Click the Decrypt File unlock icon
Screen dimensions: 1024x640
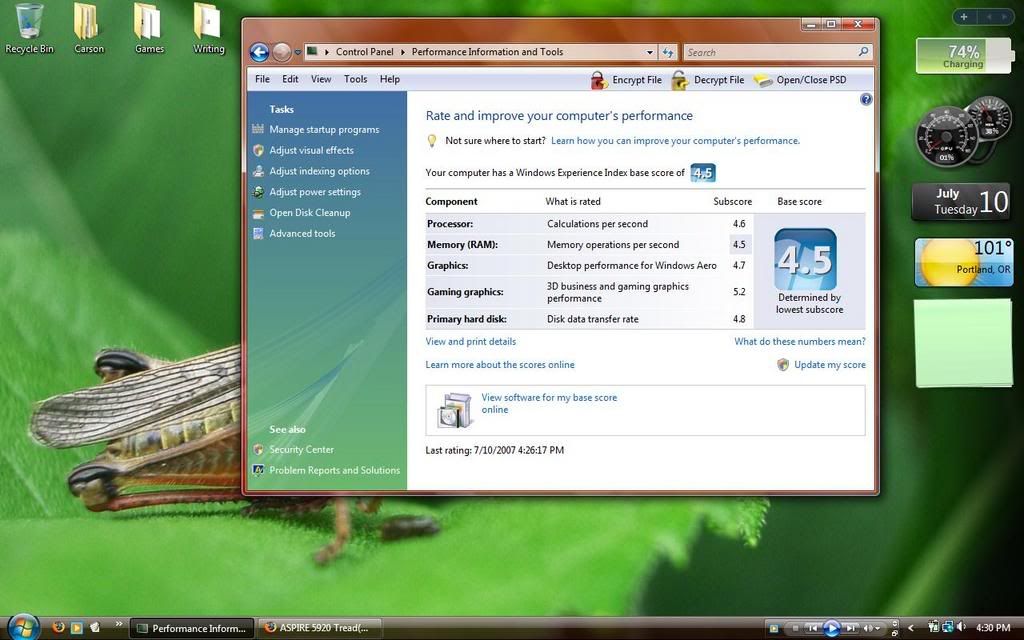(x=680, y=80)
